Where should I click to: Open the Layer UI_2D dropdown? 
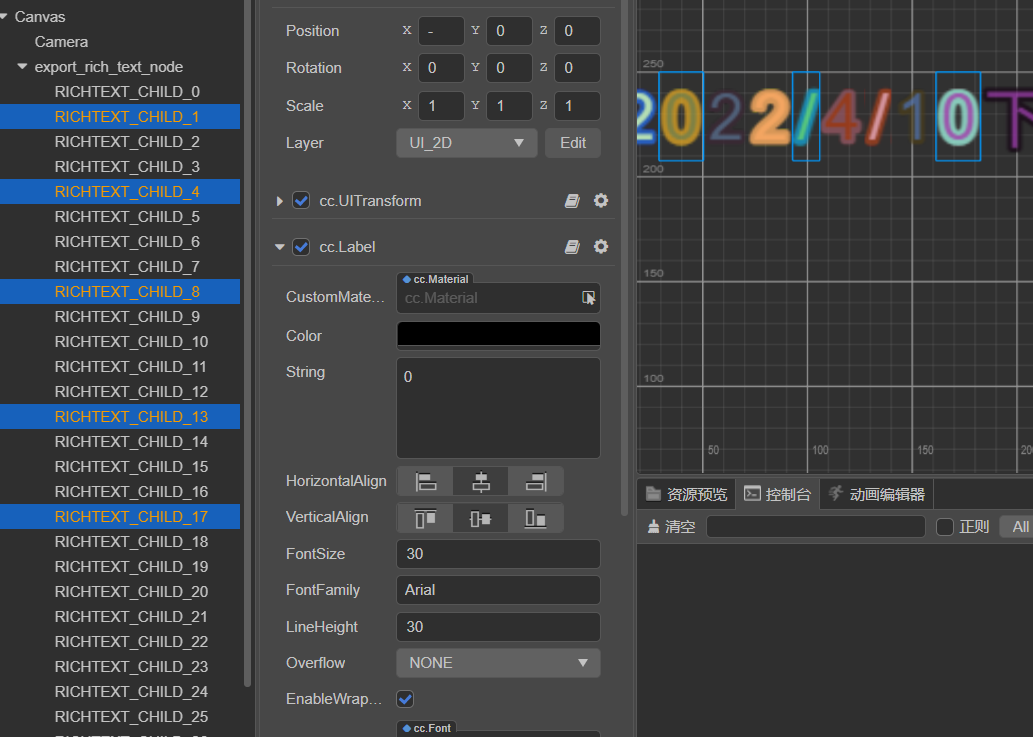coord(466,143)
